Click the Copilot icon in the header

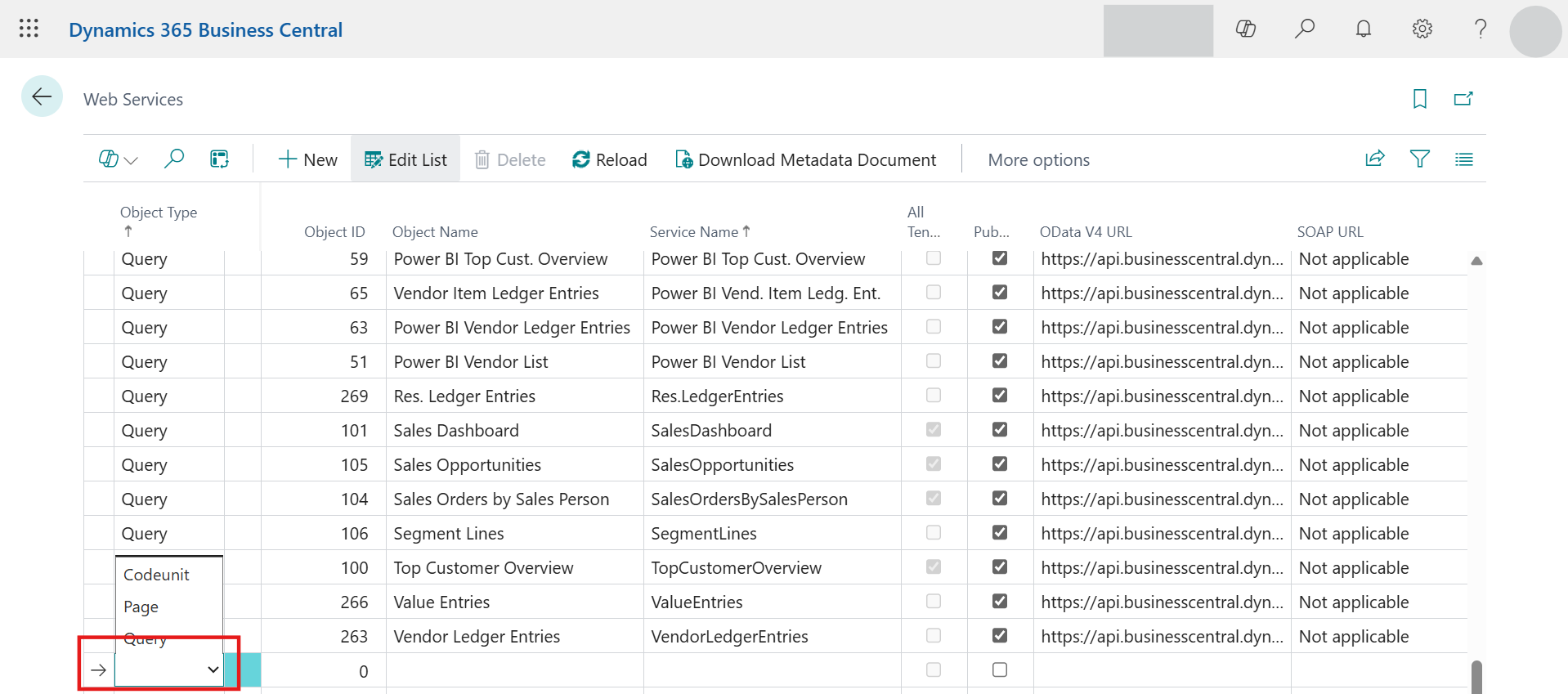point(1245,29)
